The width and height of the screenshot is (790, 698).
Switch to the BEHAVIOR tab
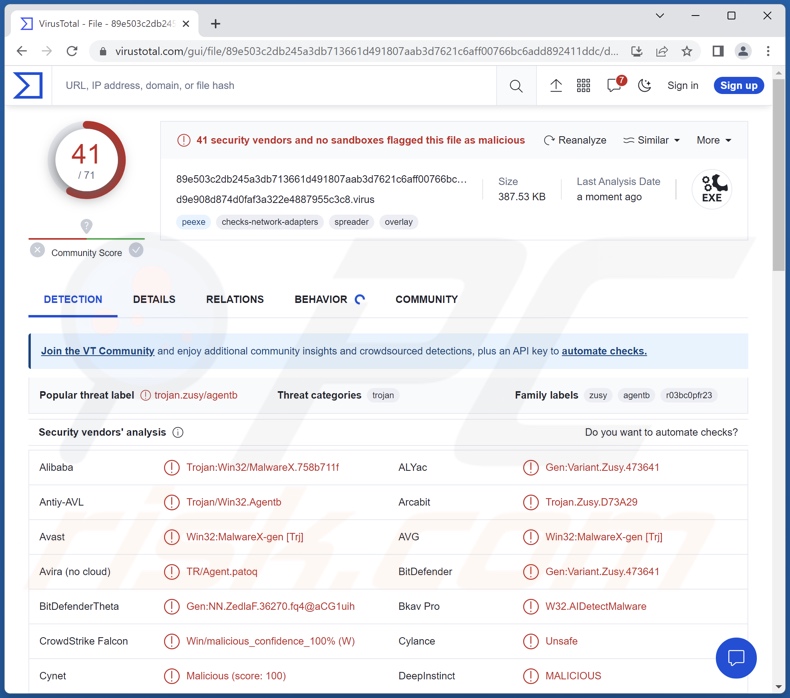(329, 299)
